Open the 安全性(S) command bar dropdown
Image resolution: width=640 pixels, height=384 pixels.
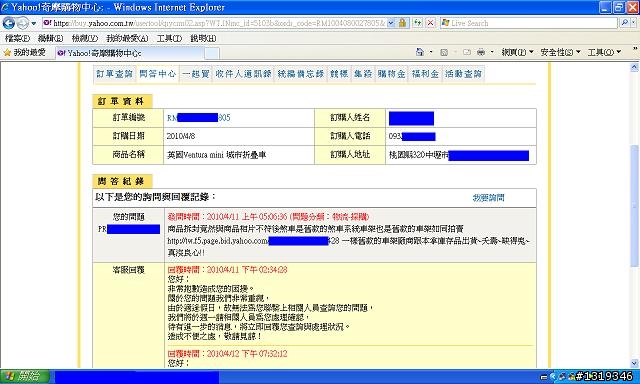[560, 52]
